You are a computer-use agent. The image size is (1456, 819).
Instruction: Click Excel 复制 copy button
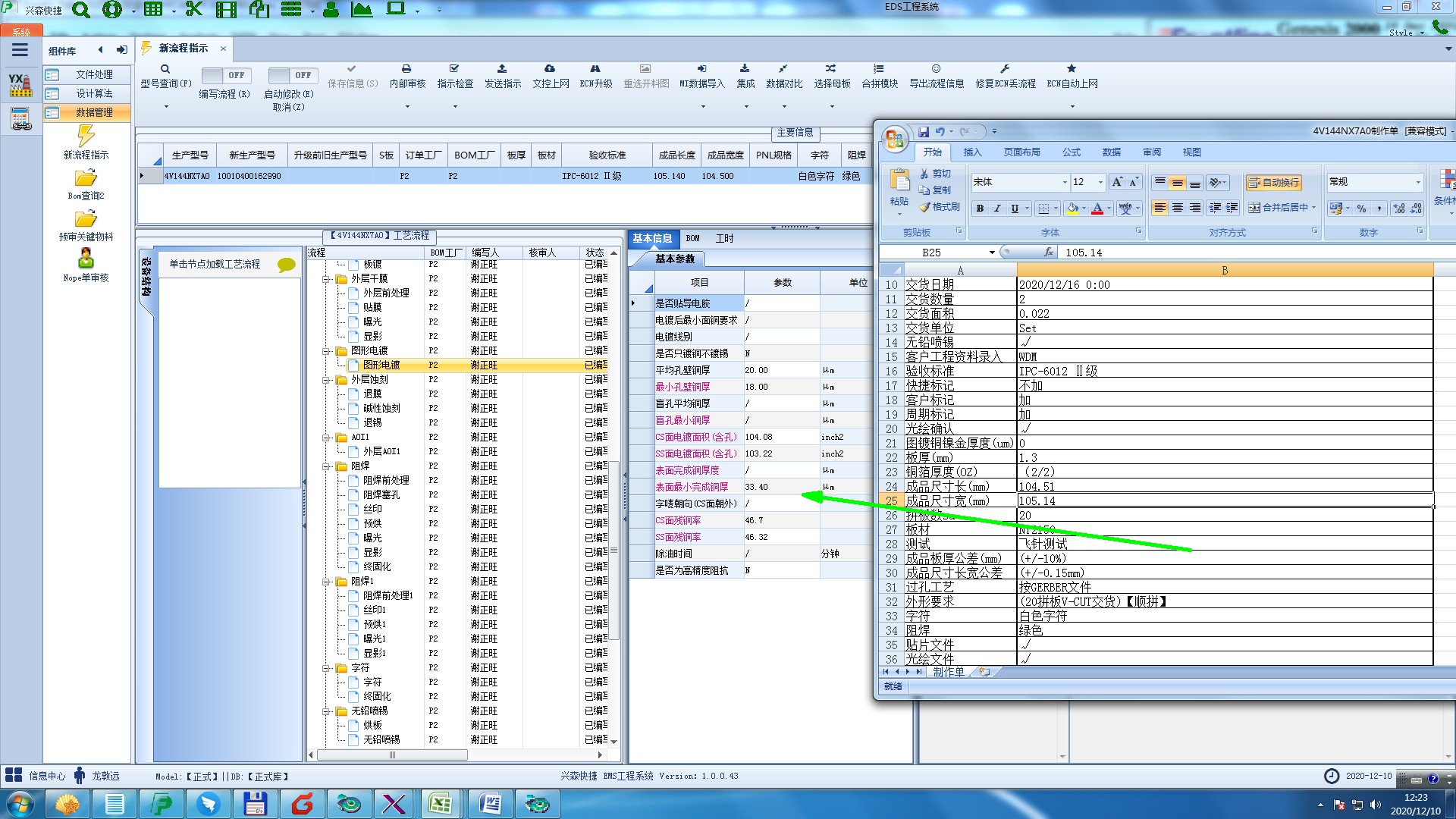tap(935, 190)
